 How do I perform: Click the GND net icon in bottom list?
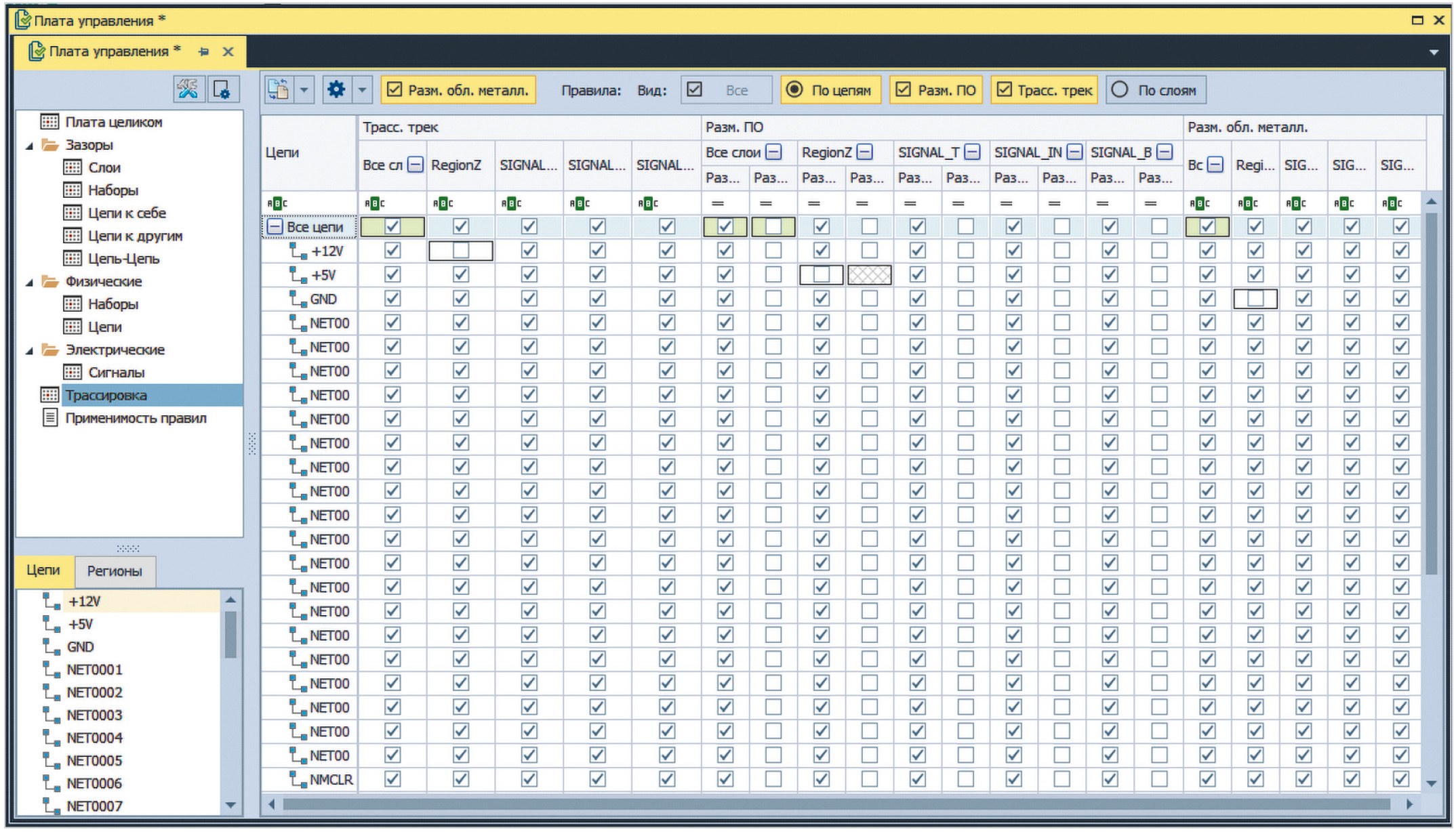[x=52, y=647]
